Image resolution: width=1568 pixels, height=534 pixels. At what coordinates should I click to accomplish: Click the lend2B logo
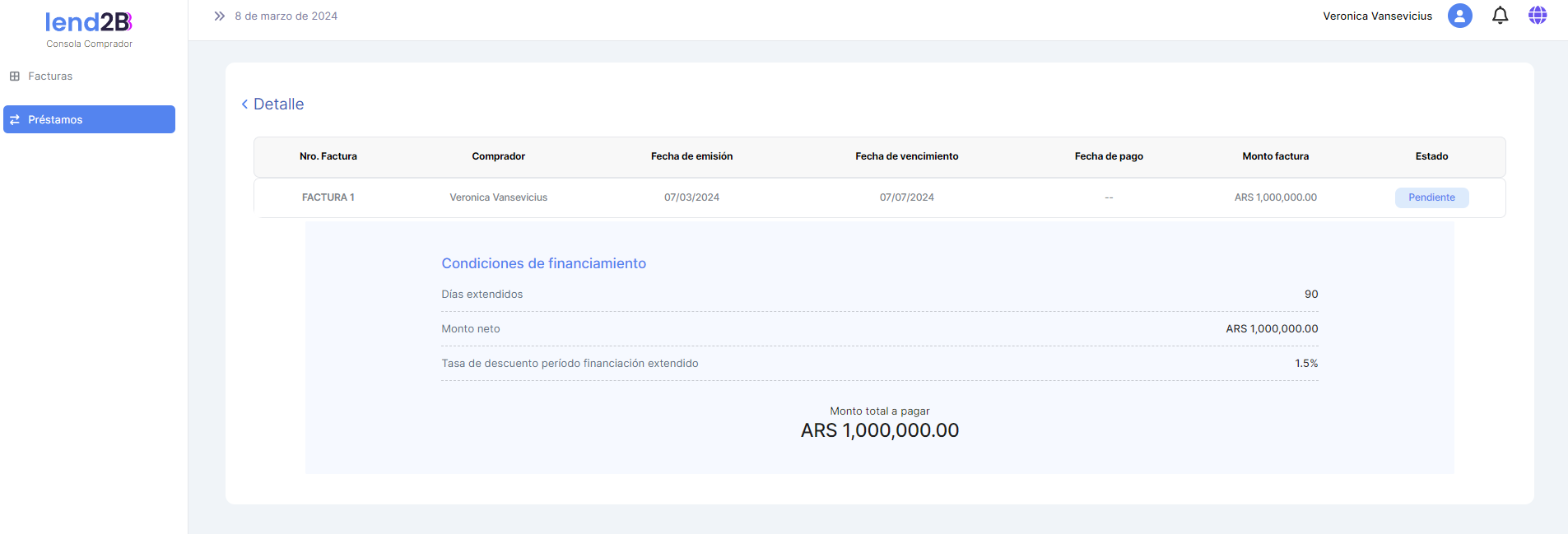89,22
